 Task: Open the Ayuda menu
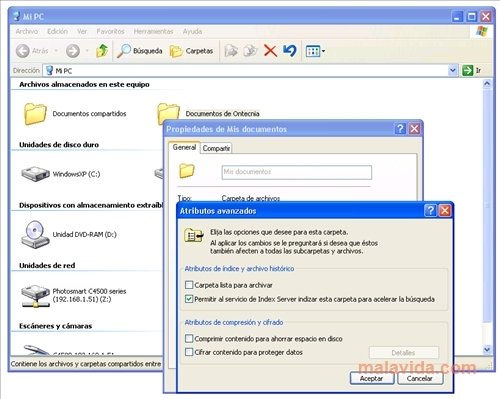192,31
